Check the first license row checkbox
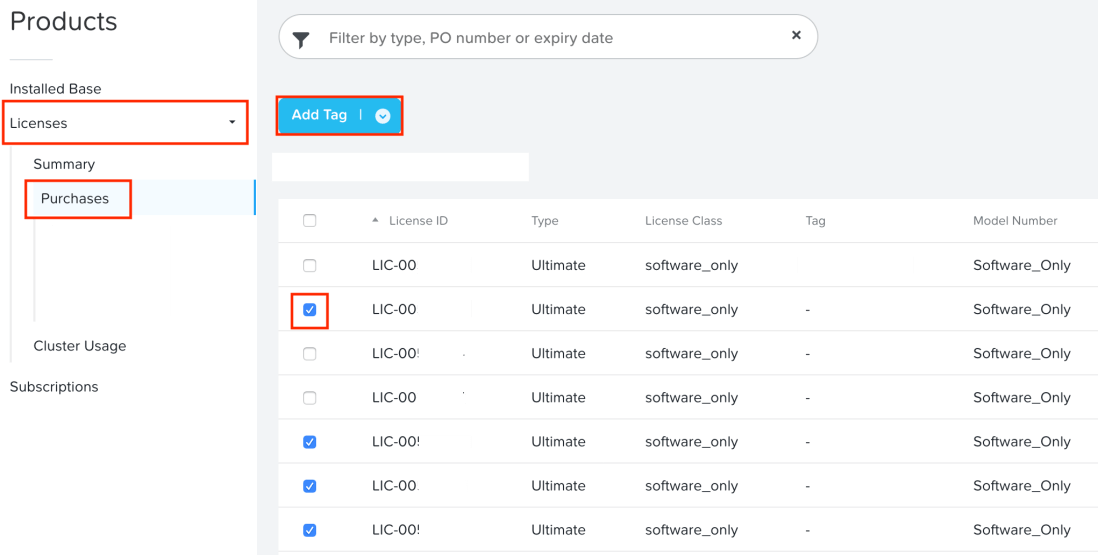The height and width of the screenshot is (555, 1098). [x=309, y=265]
